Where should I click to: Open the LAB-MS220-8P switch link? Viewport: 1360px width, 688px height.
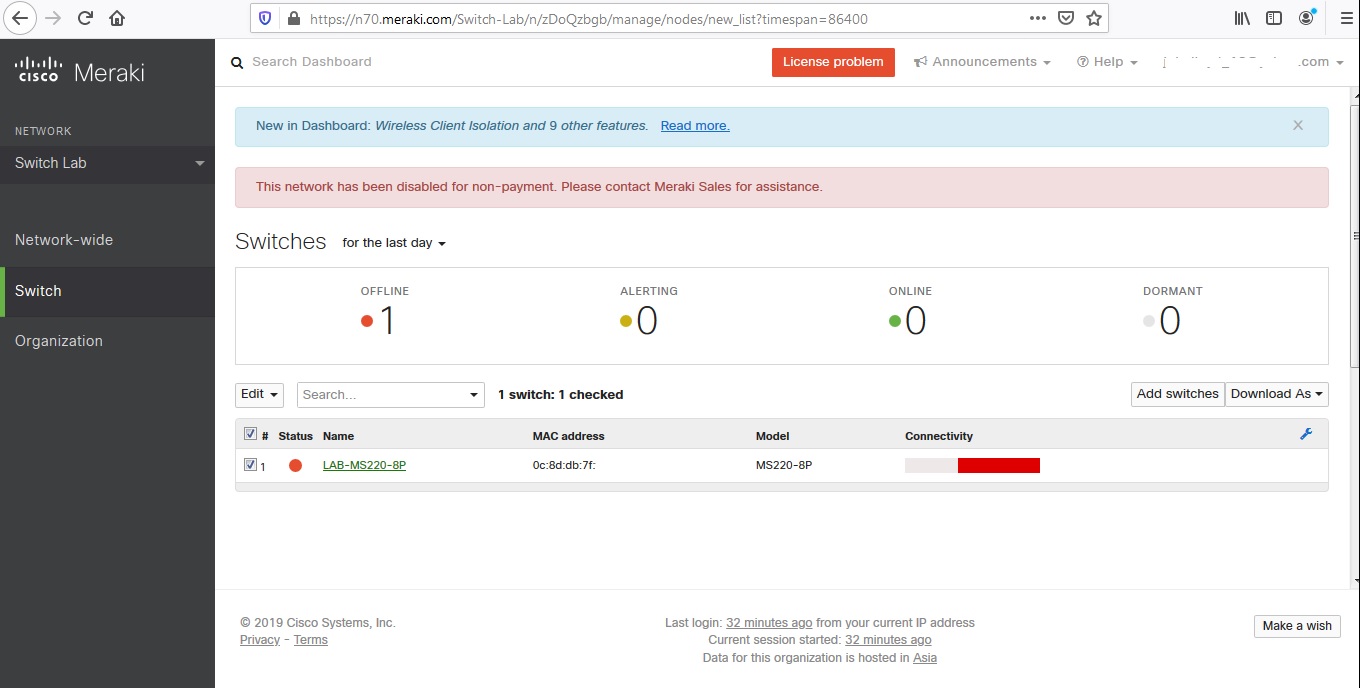coord(364,464)
